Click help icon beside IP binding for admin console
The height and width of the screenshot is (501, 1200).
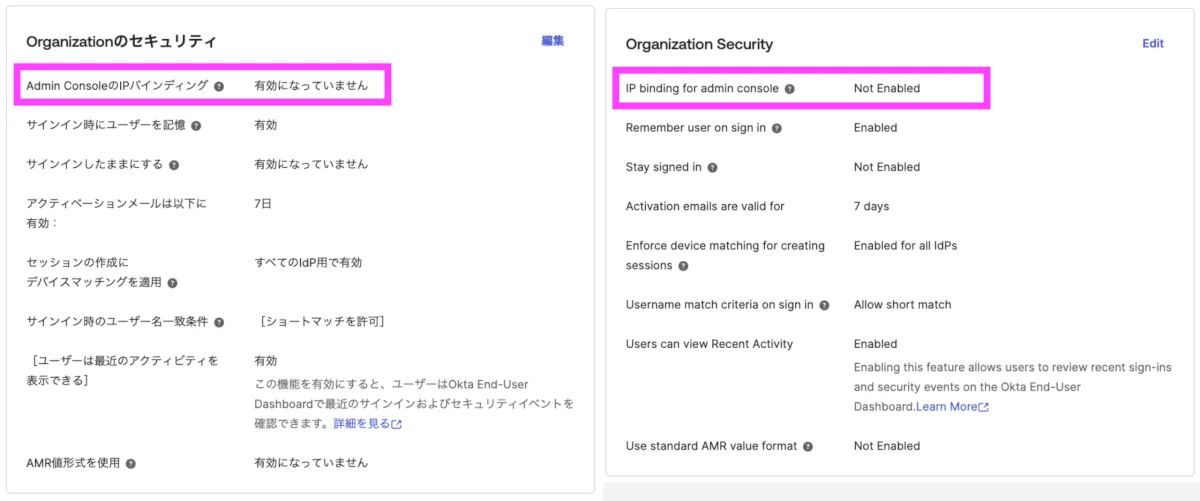coord(790,89)
